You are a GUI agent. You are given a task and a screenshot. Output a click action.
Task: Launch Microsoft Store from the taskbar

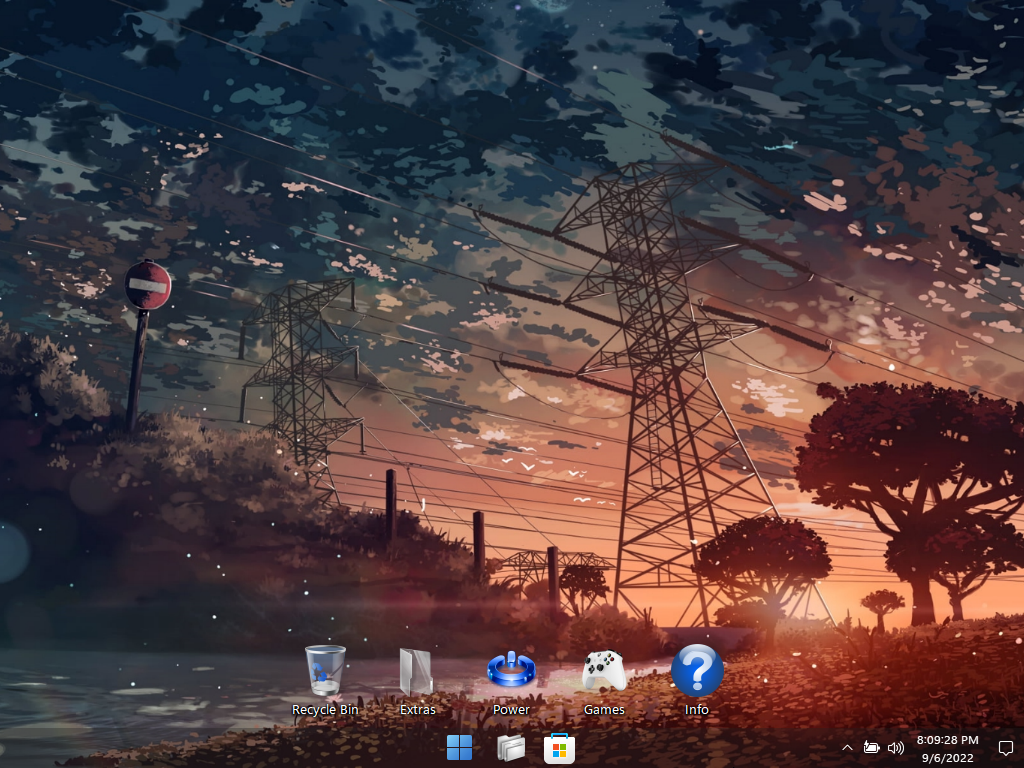559,748
